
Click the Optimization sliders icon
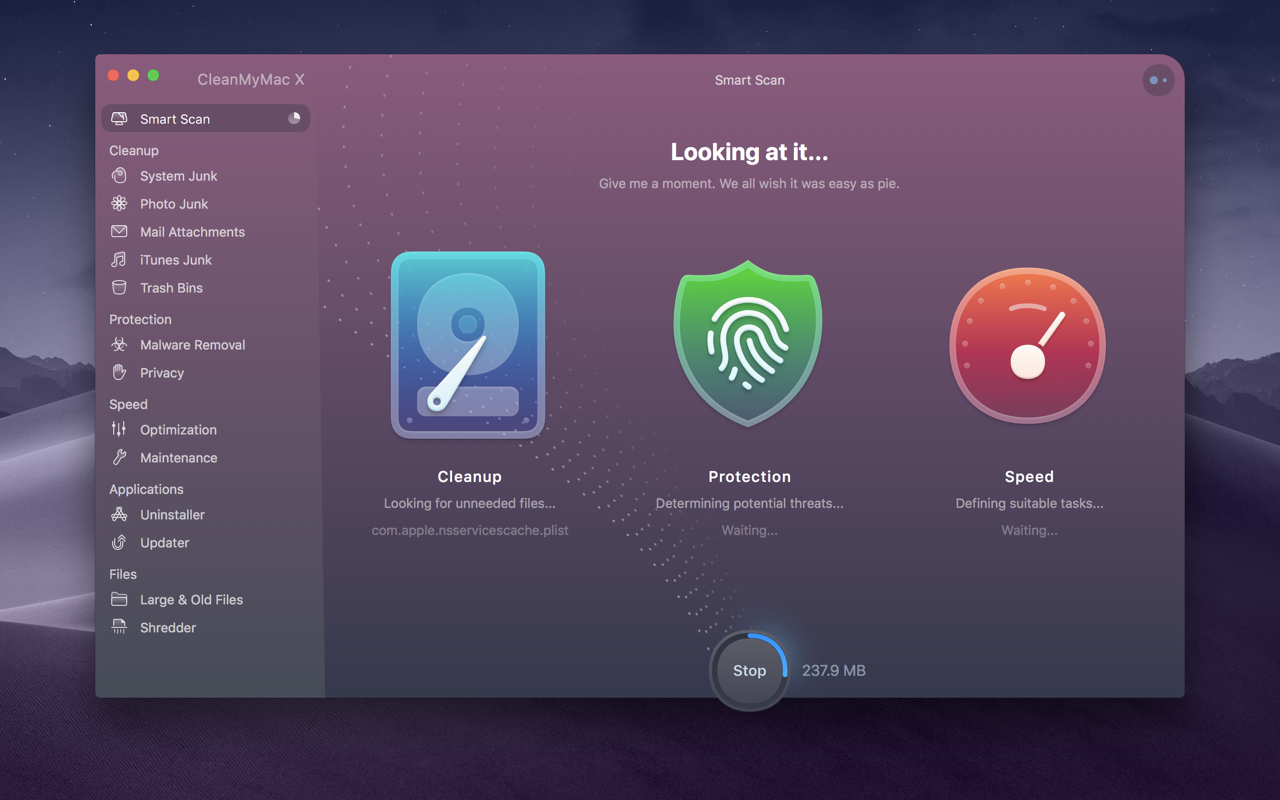click(x=119, y=429)
